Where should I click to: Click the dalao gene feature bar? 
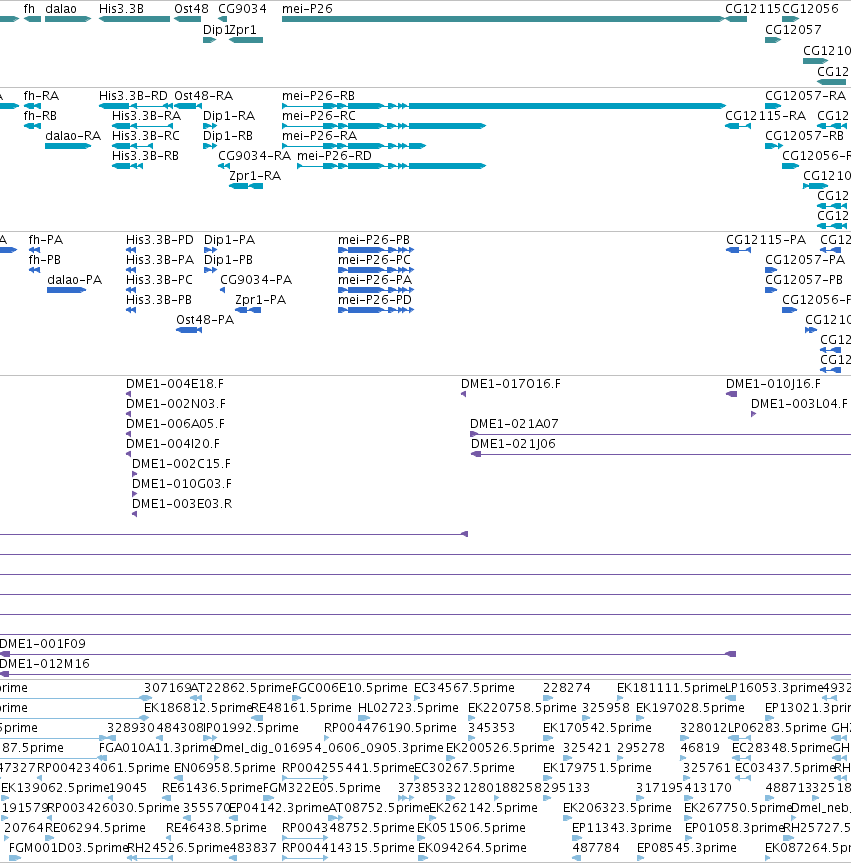[x=68, y=19]
